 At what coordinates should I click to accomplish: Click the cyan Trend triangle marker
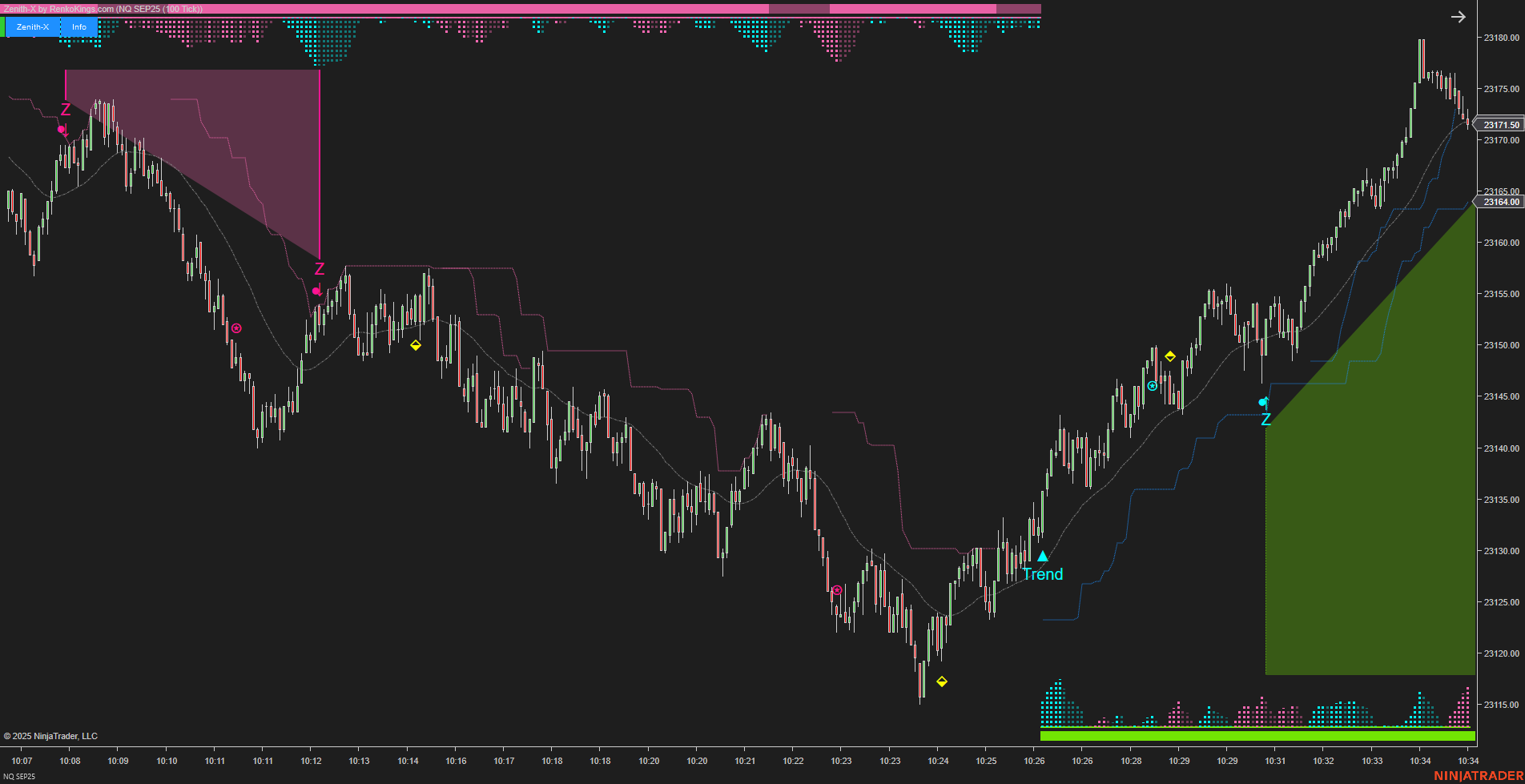pos(1042,554)
